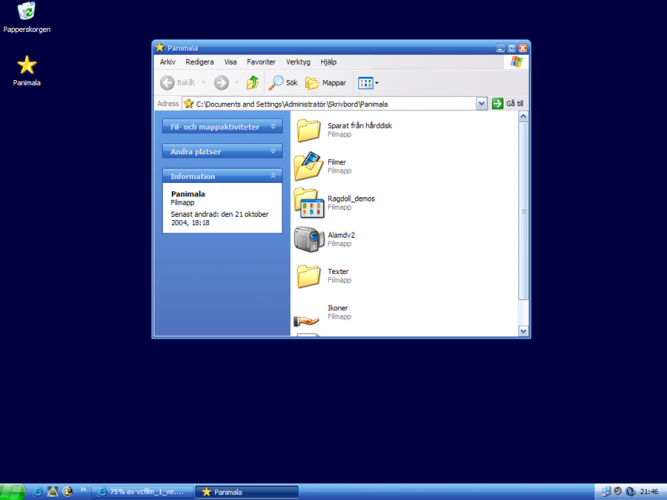Click the Mappar folders toolbar button
The width and height of the screenshot is (667, 500).
pyautogui.click(x=326, y=83)
